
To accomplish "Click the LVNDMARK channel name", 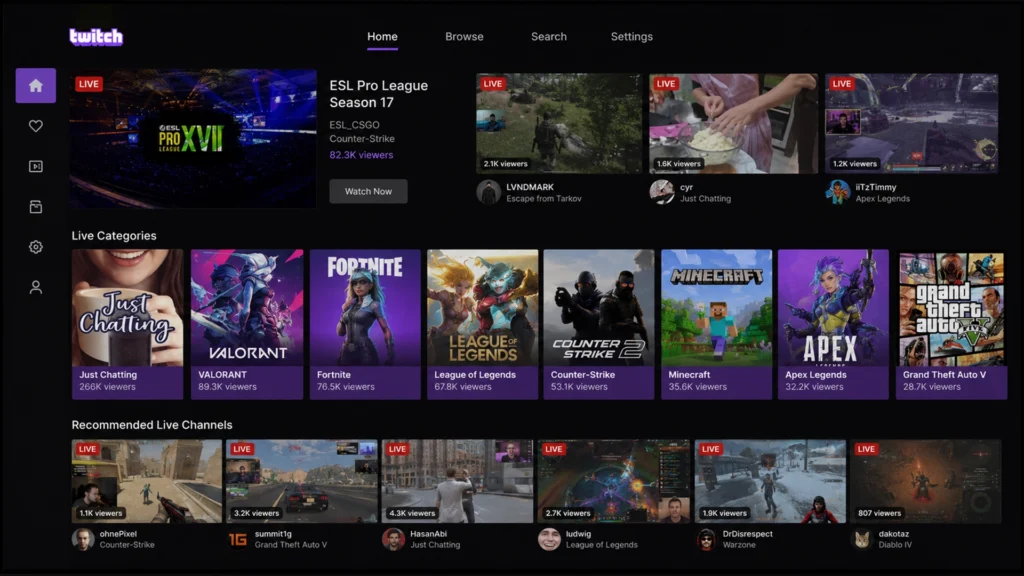I will tap(530, 187).
